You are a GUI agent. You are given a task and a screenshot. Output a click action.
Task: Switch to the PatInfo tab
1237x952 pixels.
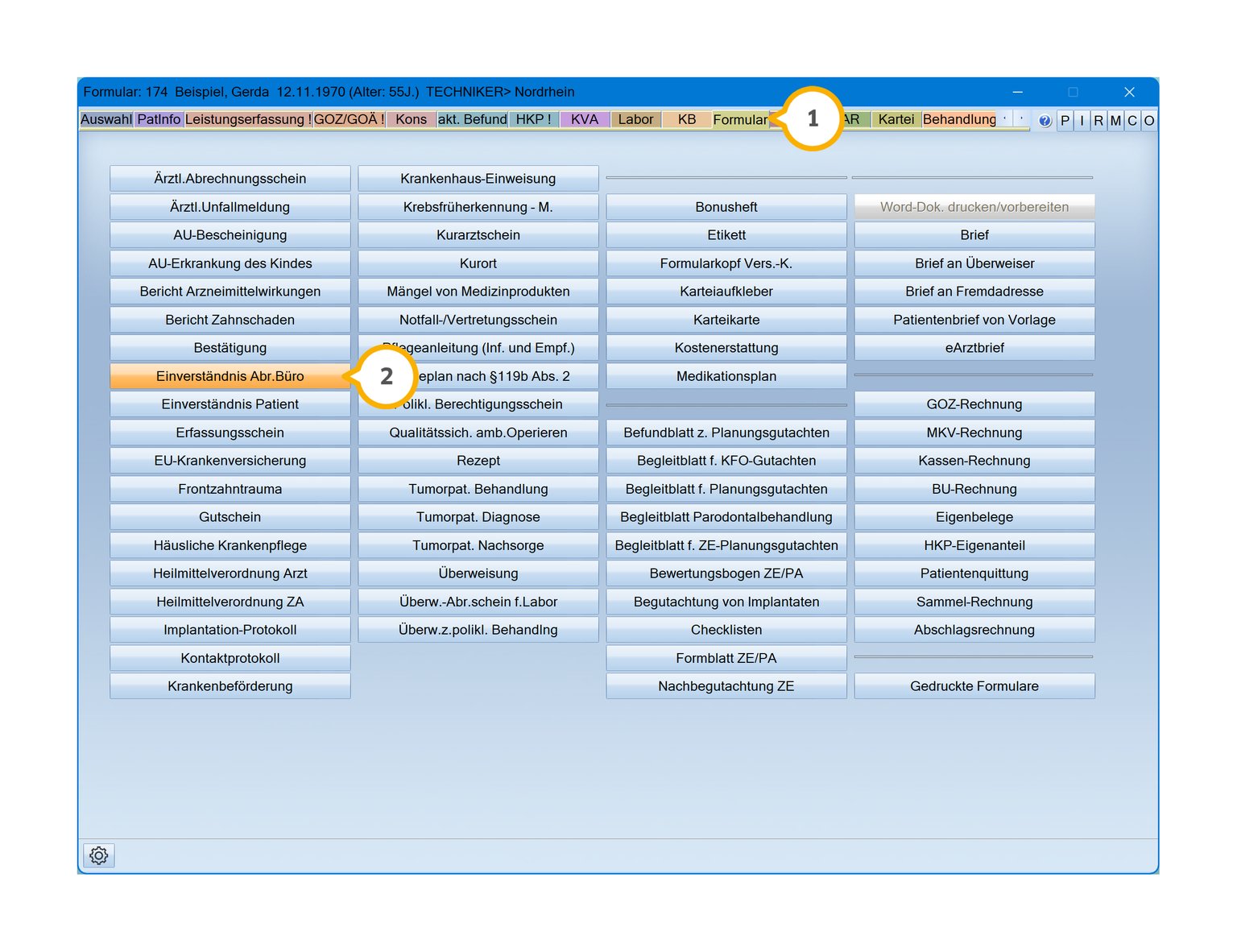tap(159, 119)
